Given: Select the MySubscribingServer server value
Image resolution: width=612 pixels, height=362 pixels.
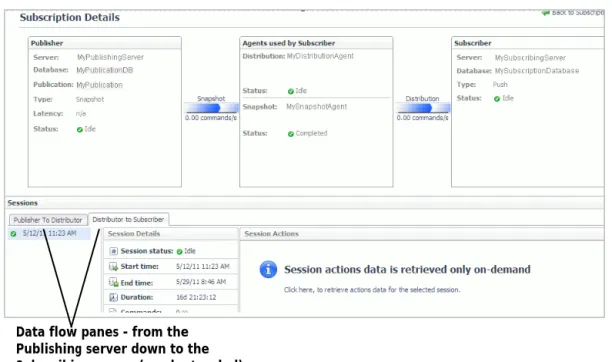Looking at the screenshot, I should (530, 58).
